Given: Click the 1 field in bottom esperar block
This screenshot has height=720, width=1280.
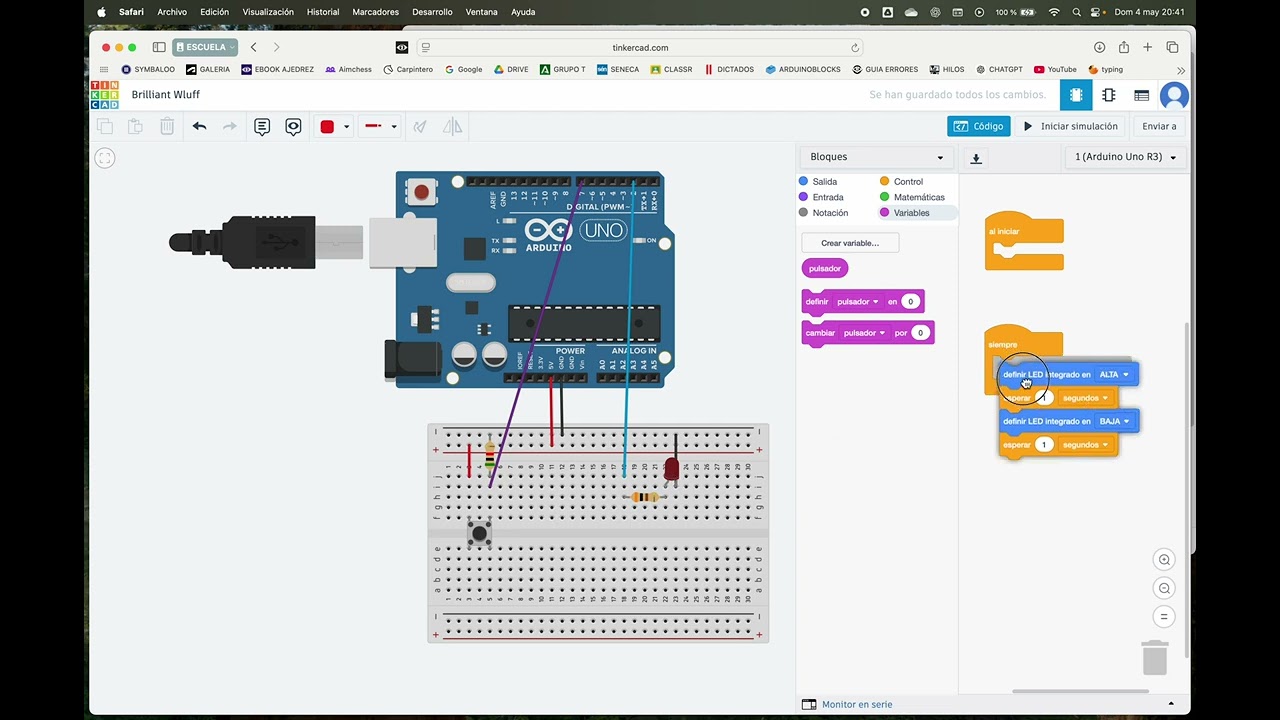Looking at the screenshot, I should 1044,445.
